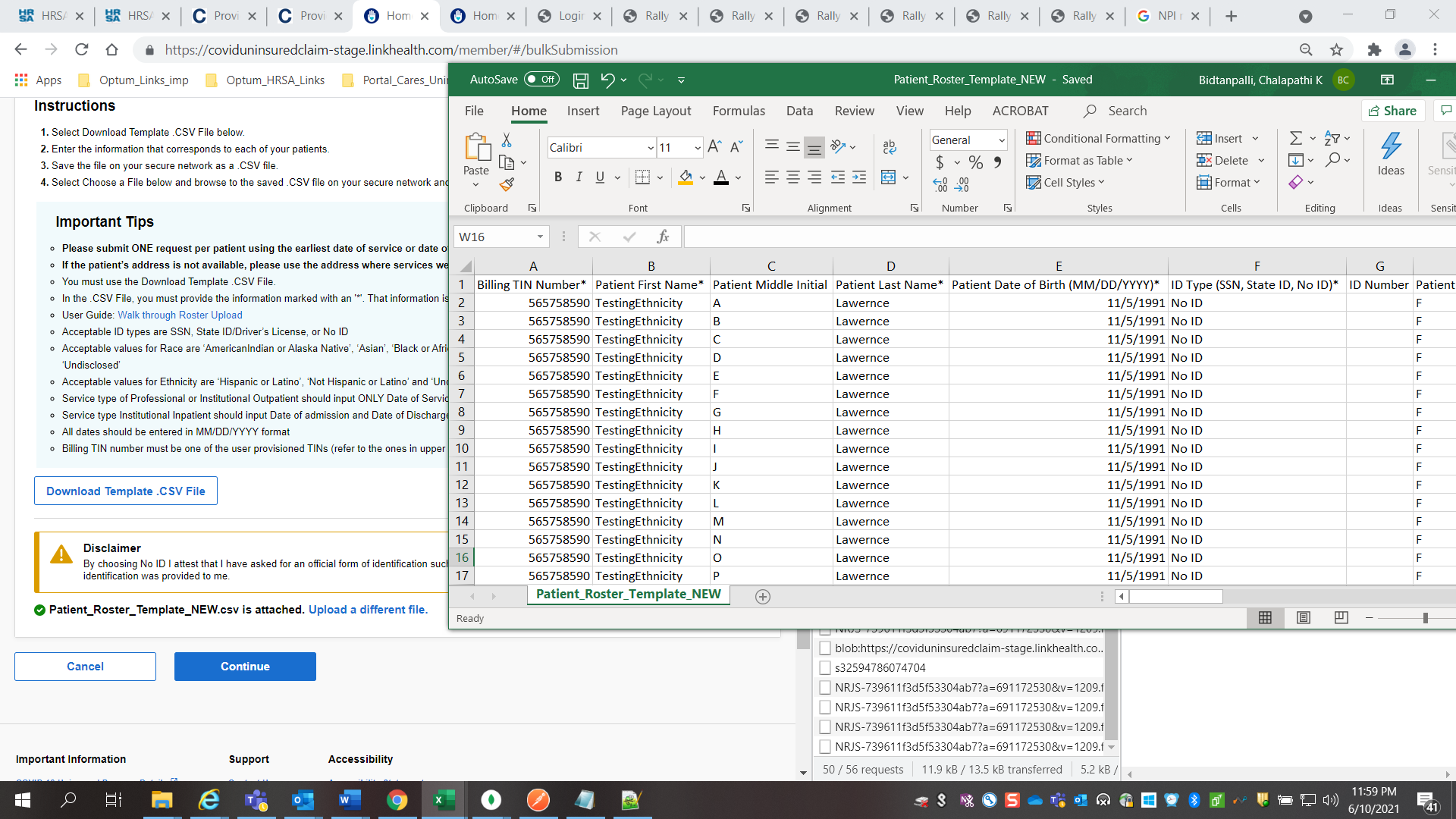
Task: Click the Format Painter brush icon
Action: 507,184
